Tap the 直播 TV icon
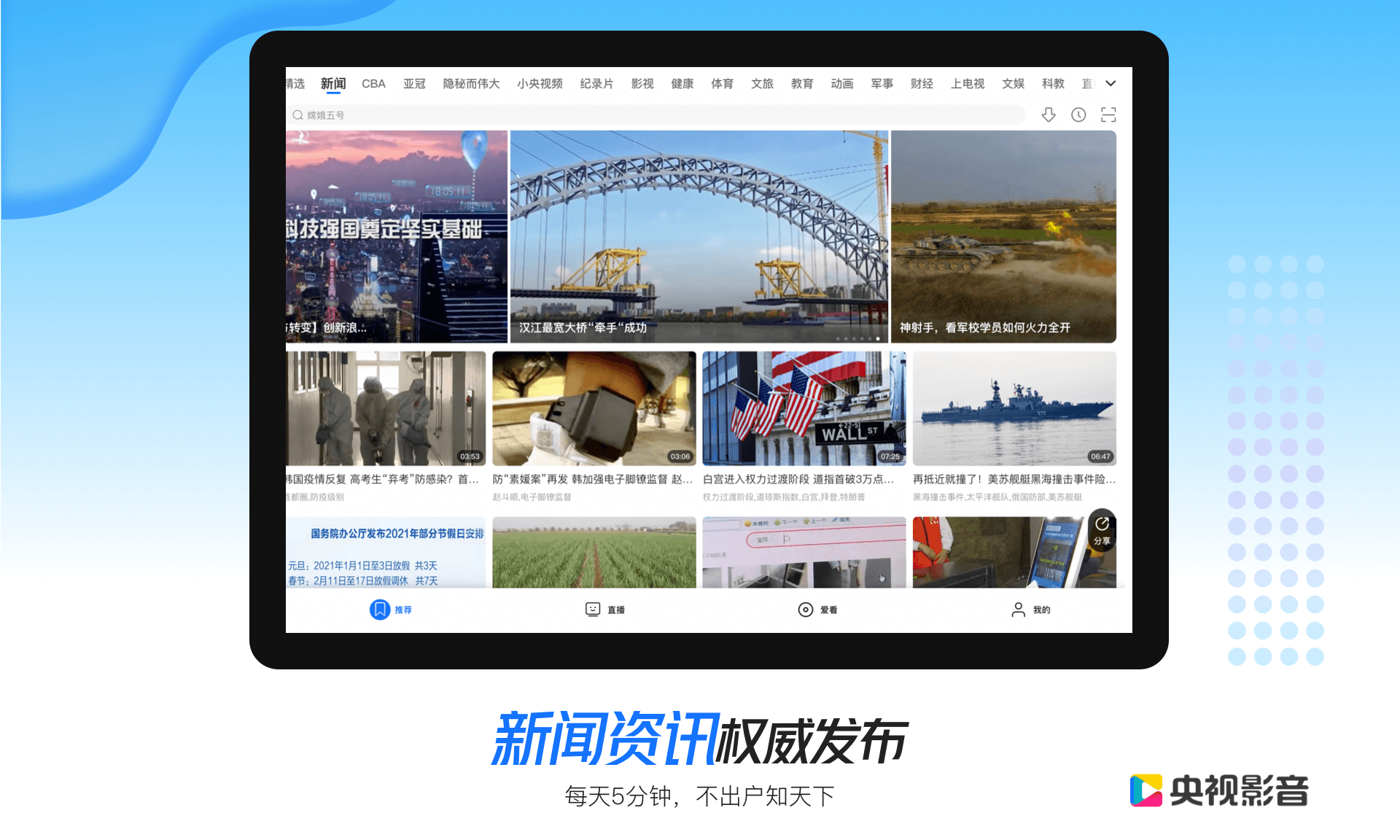This screenshot has width=1400, height=840. (593, 610)
